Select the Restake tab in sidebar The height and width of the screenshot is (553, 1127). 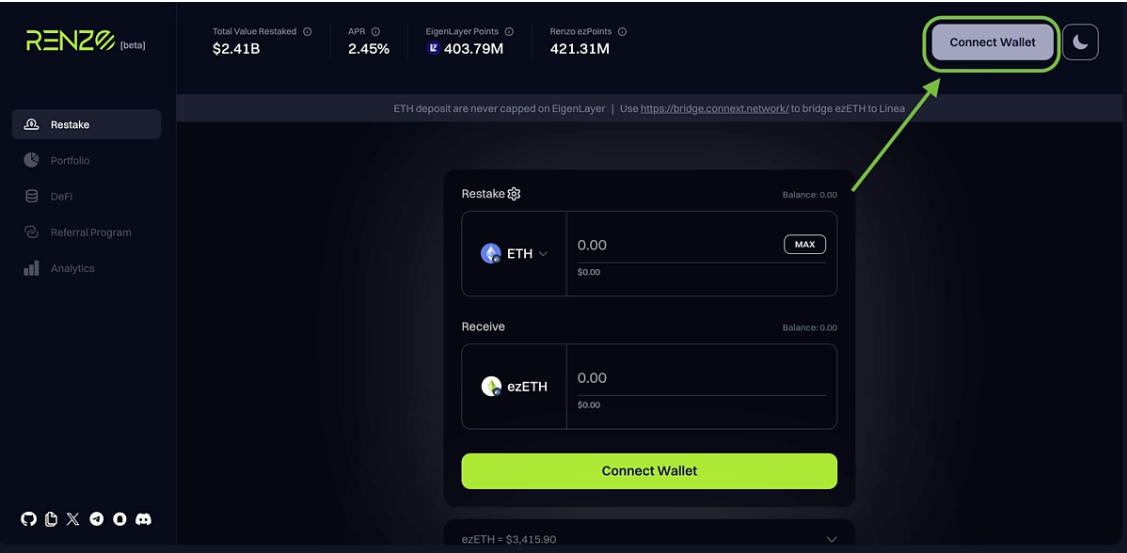click(x=86, y=124)
